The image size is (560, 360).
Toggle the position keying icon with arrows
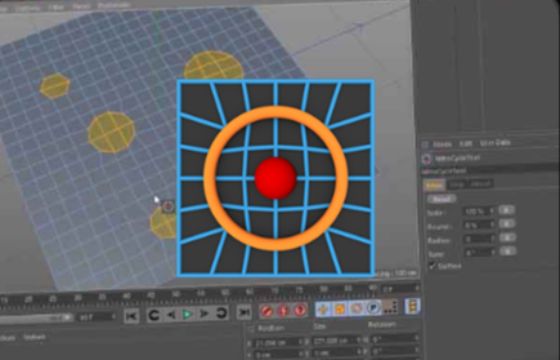pos(323,309)
